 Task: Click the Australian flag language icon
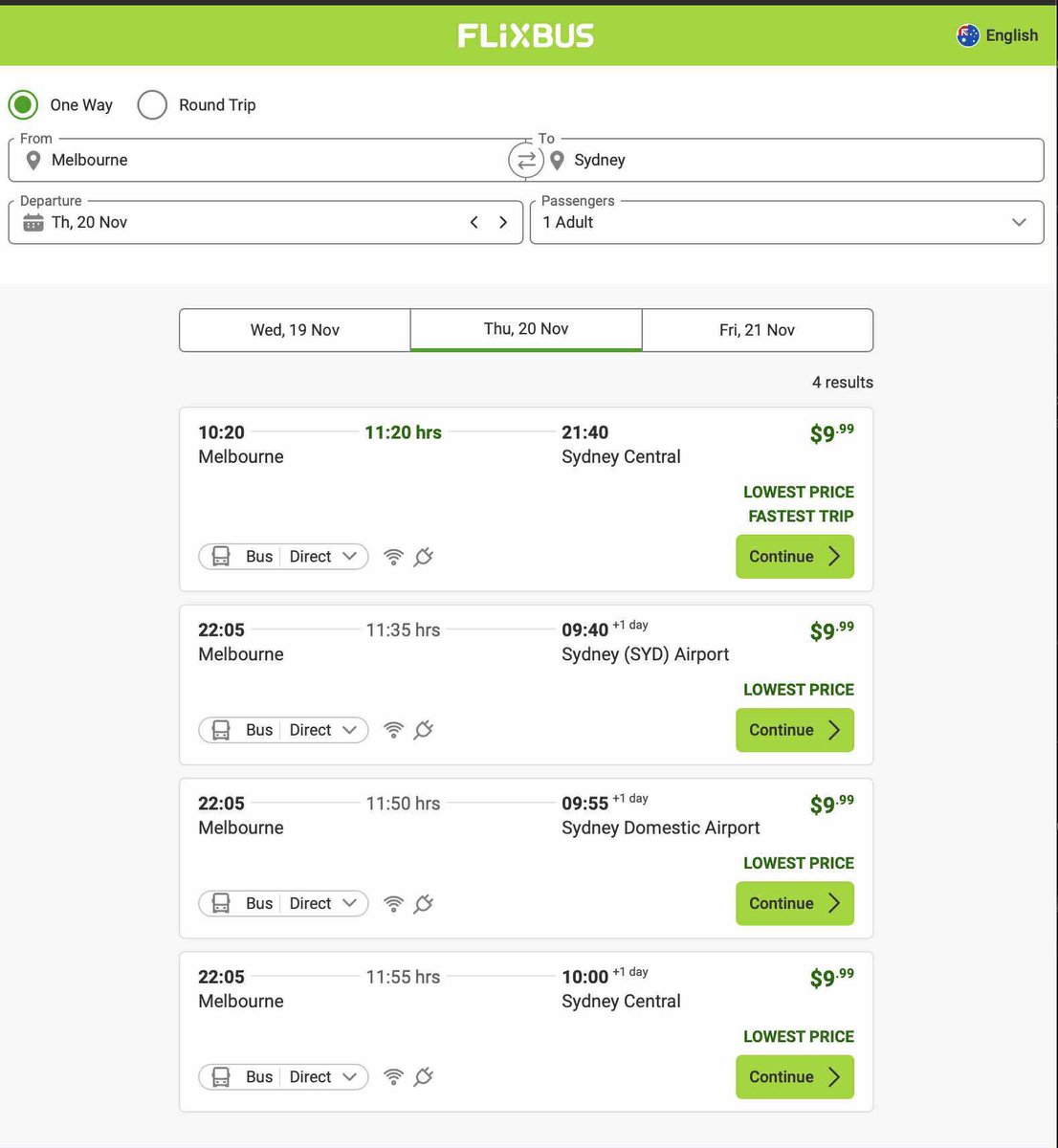click(968, 35)
